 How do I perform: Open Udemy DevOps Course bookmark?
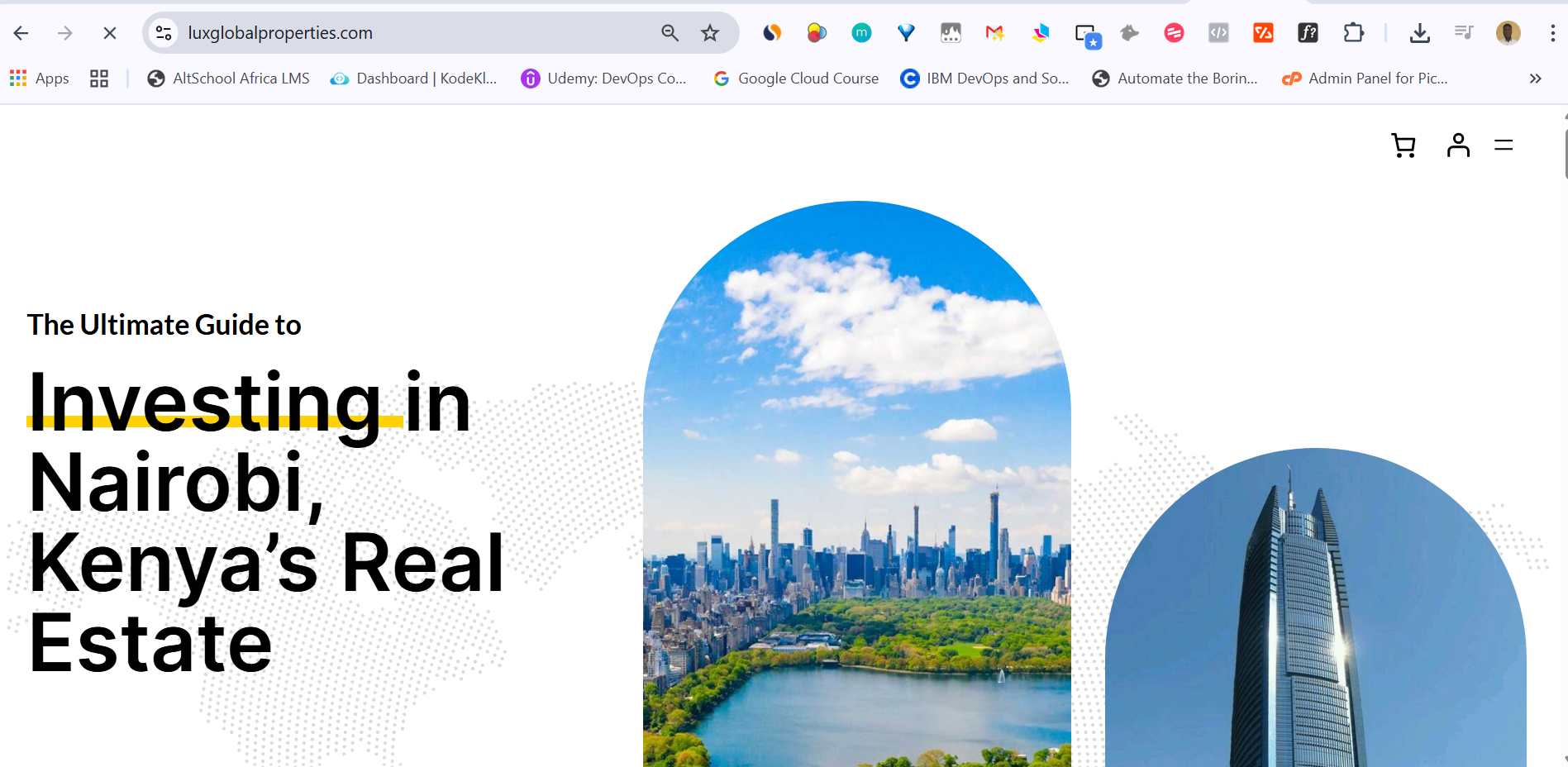604,79
